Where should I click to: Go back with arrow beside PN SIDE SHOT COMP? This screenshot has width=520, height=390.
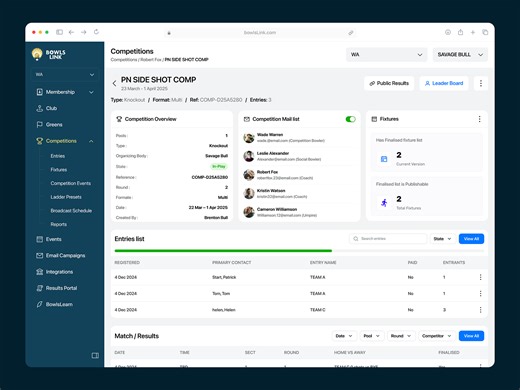click(114, 83)
